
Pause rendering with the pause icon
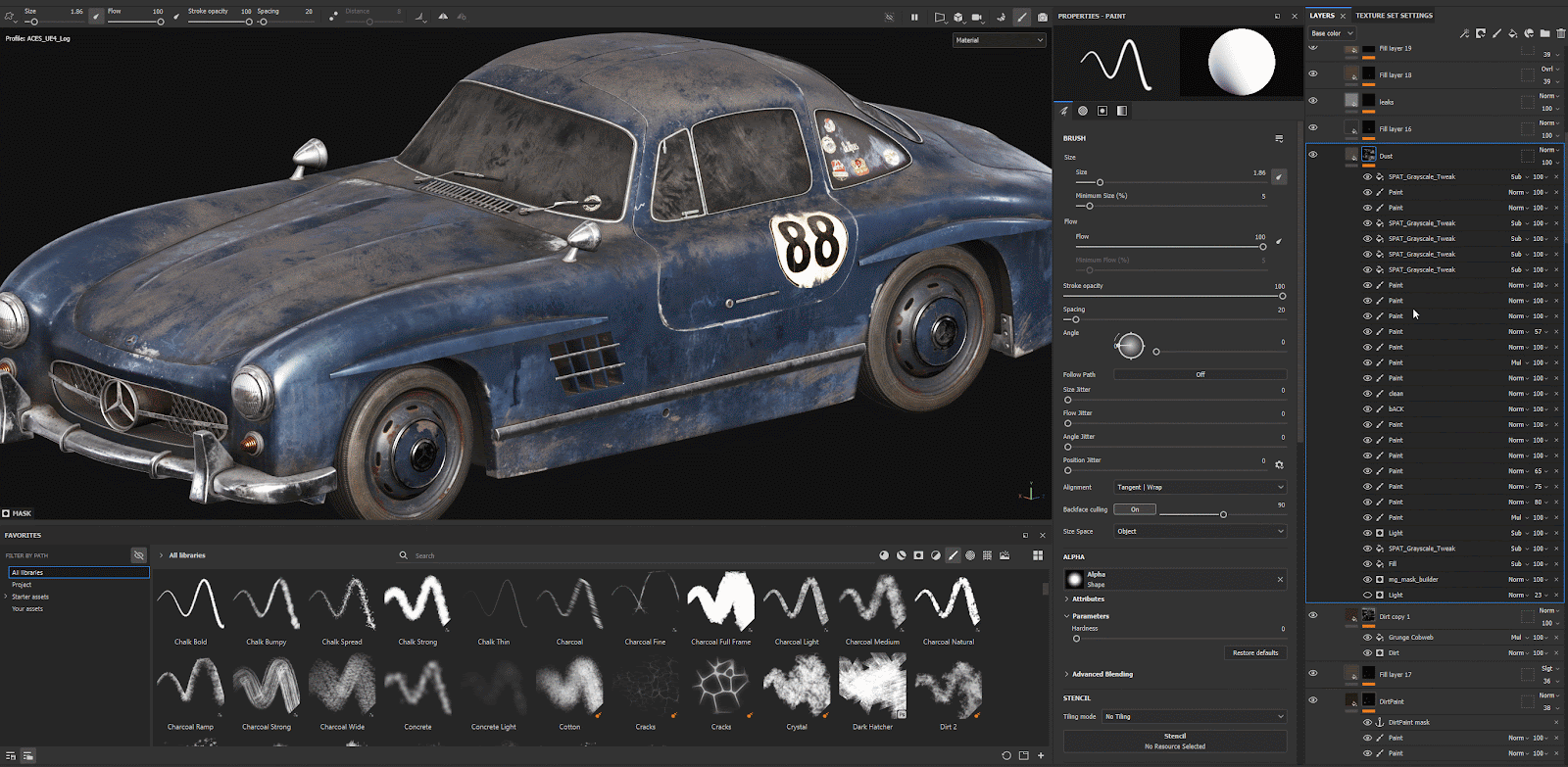click(x=914, y=17)
